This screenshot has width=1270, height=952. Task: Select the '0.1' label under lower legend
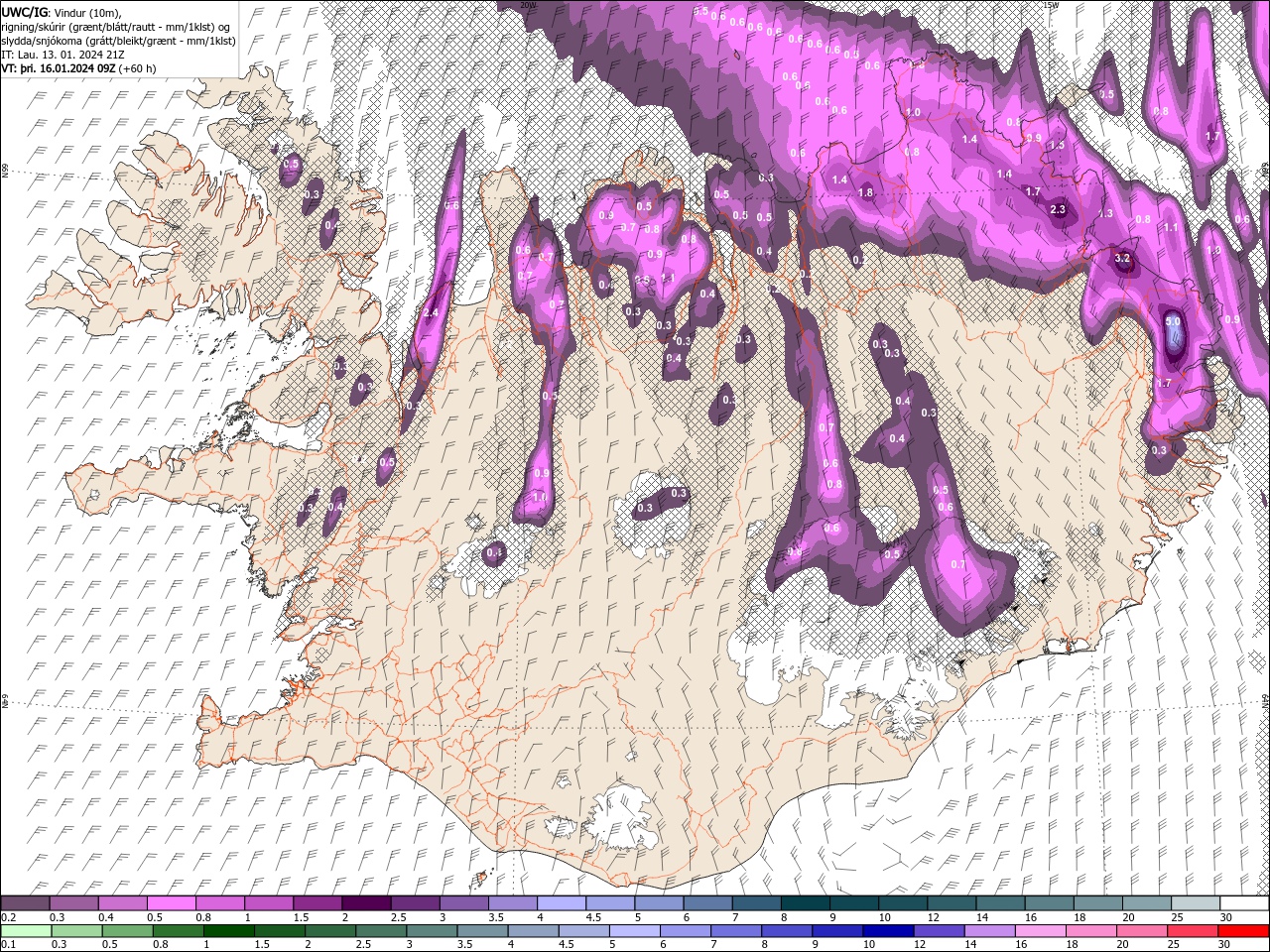[8, 945]
